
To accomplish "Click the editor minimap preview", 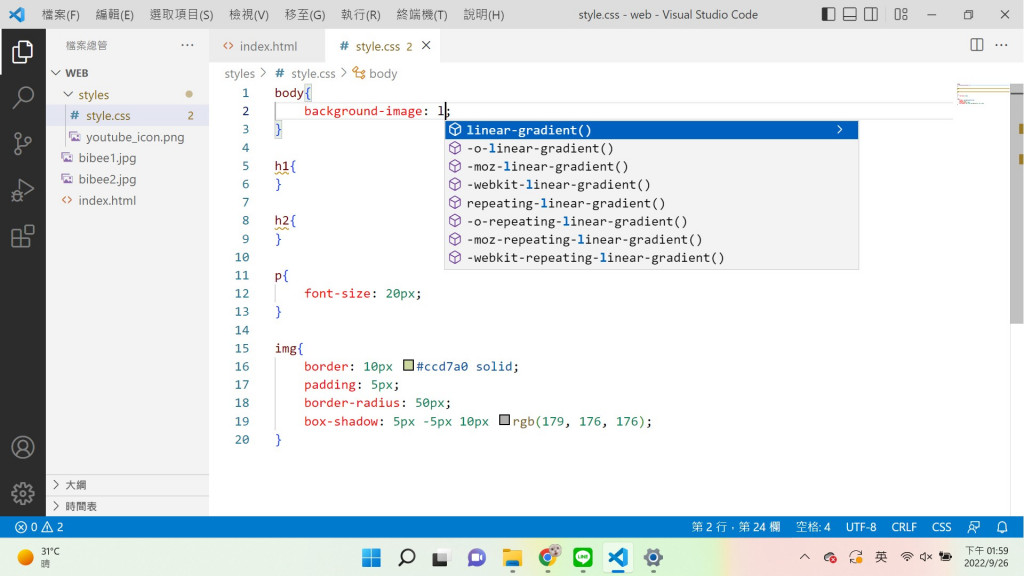I will tap(982, 95).
